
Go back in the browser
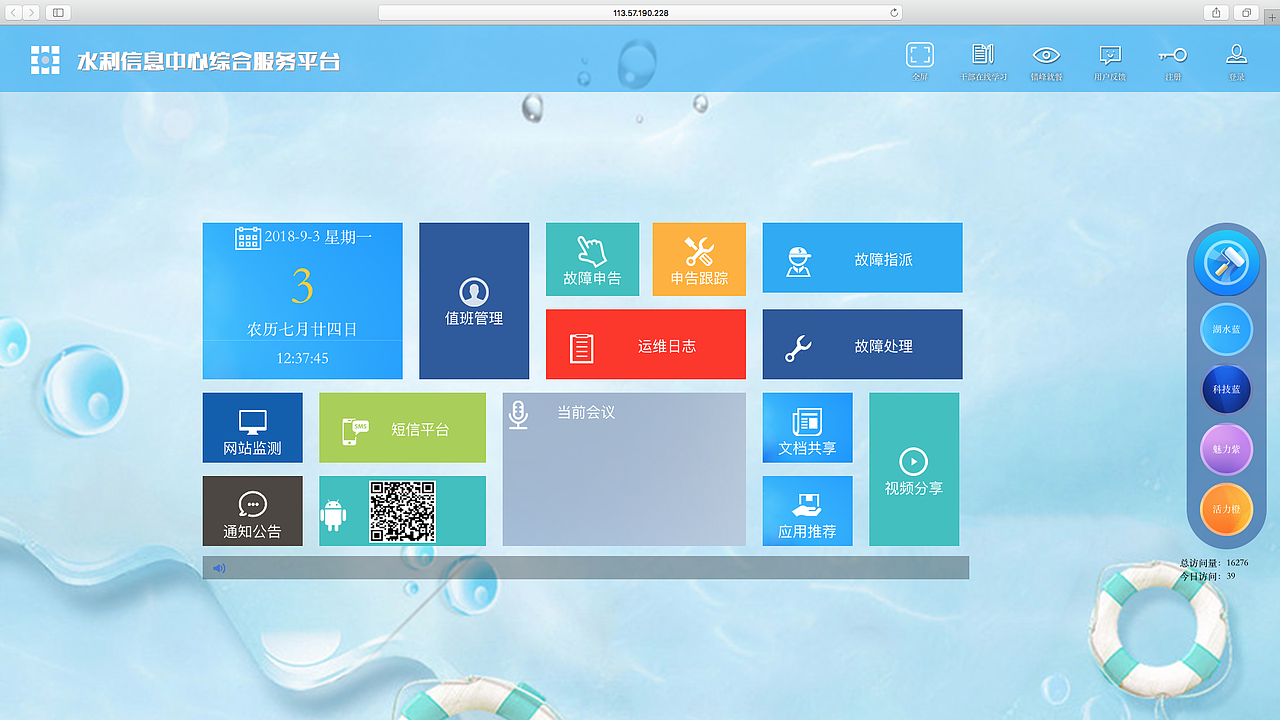(13, 12)
